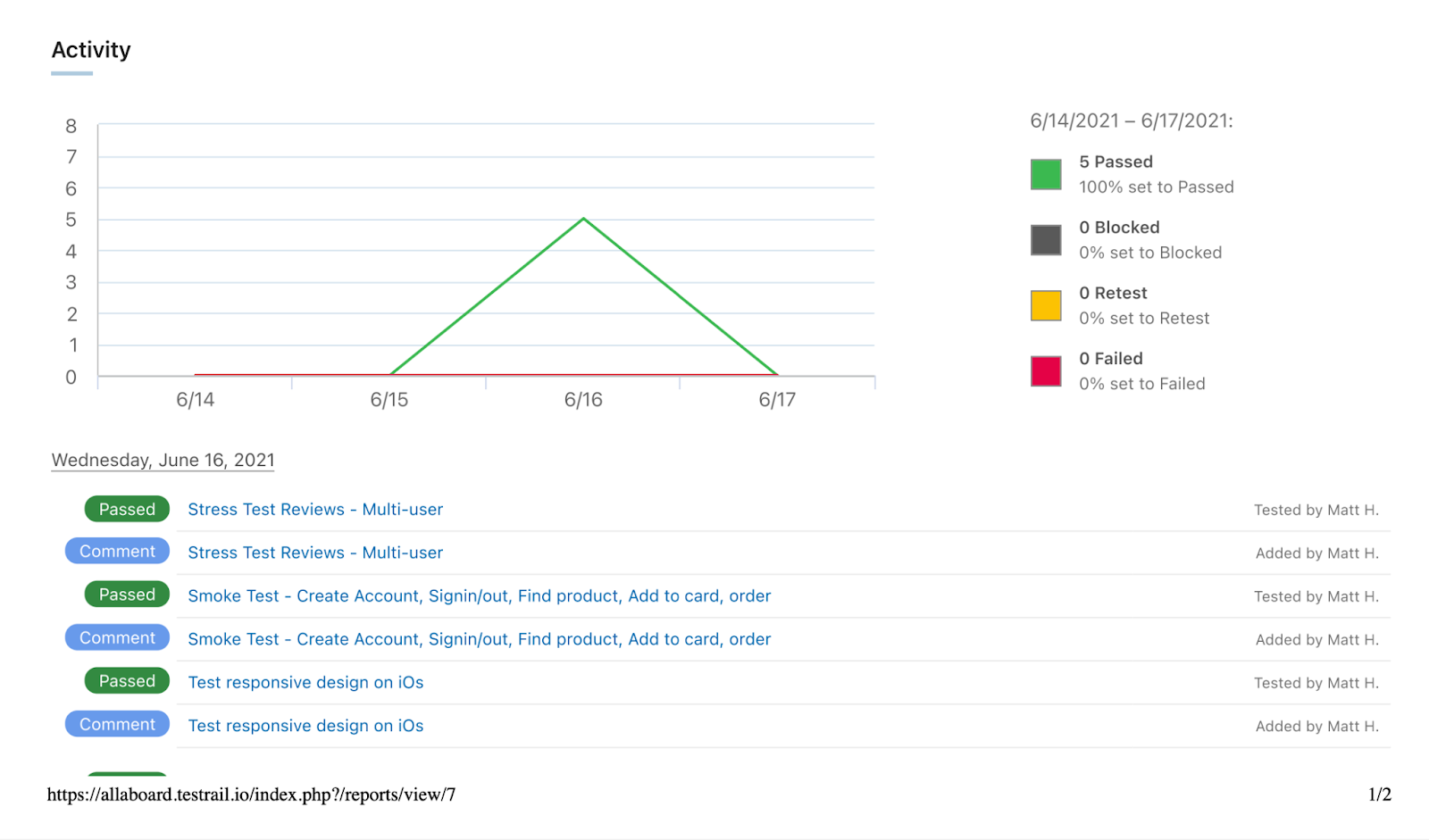Open Stress Test Reviews link in Comment row
The height and width of the screenshot is (840, 1429).
[315, 553]
